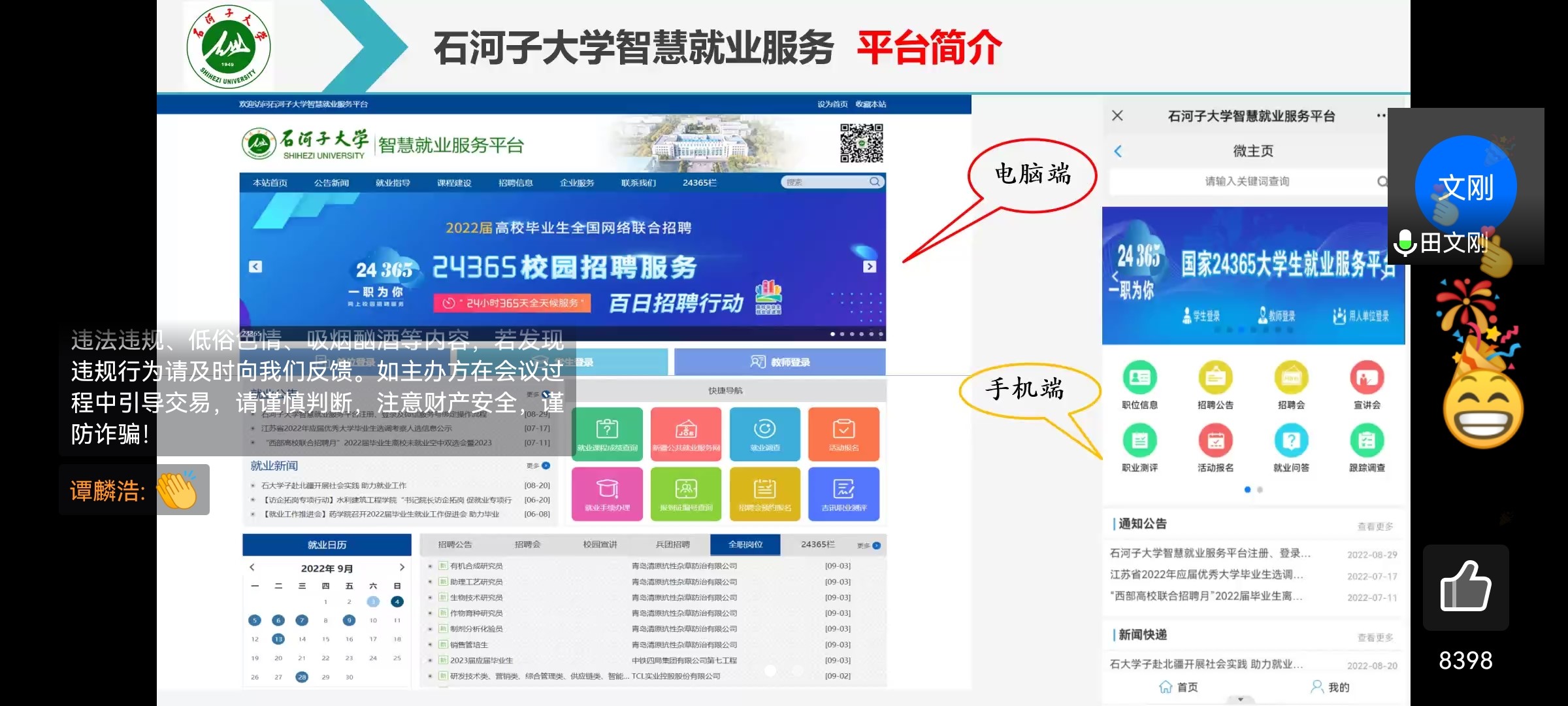This screenshot has height=706, width=1568.
Task: Switch to 招聘公告 tab in job list
Action: [x=455, y=545]
